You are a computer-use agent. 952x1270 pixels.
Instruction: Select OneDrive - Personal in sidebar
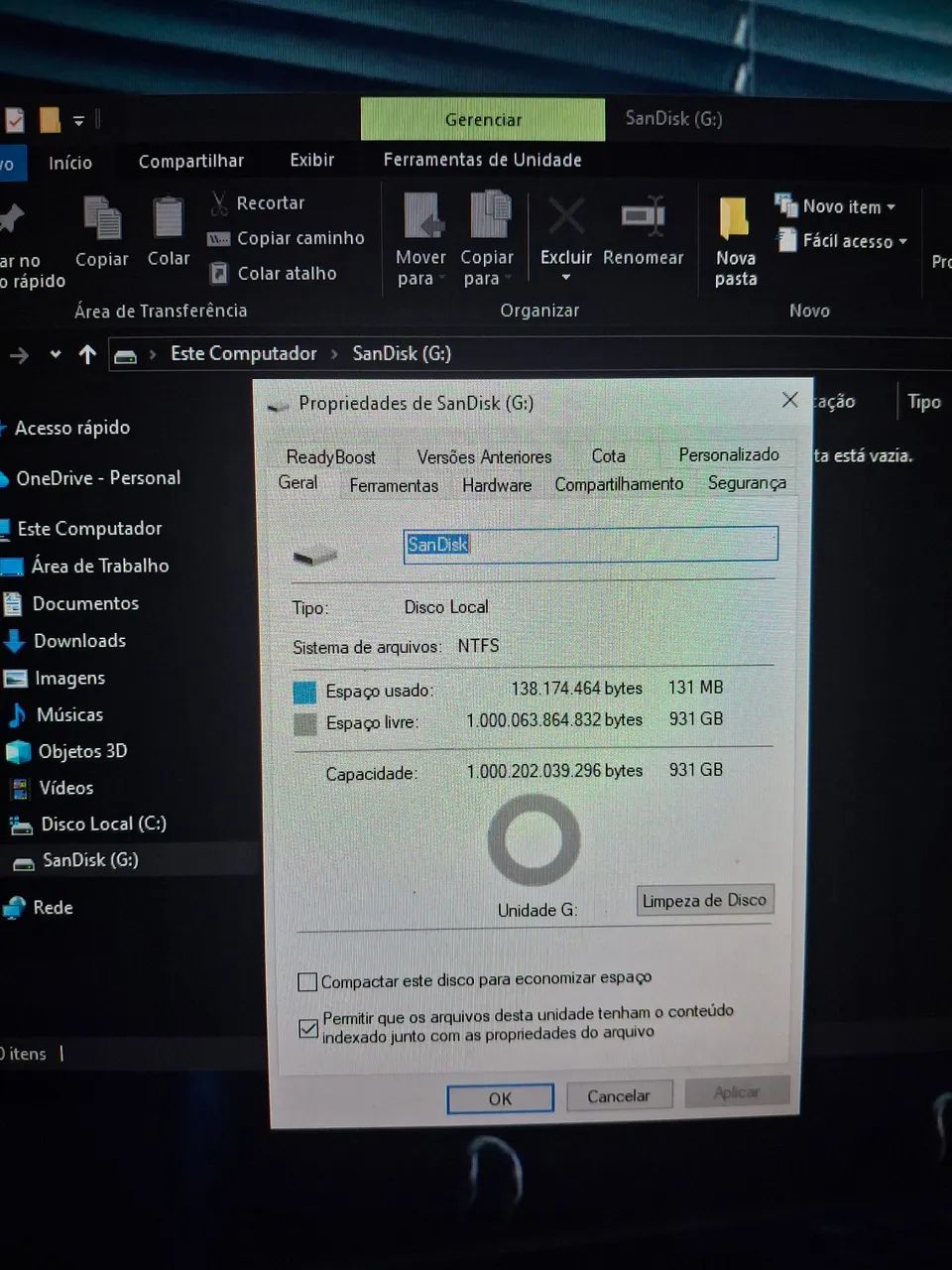click(98, 478)
